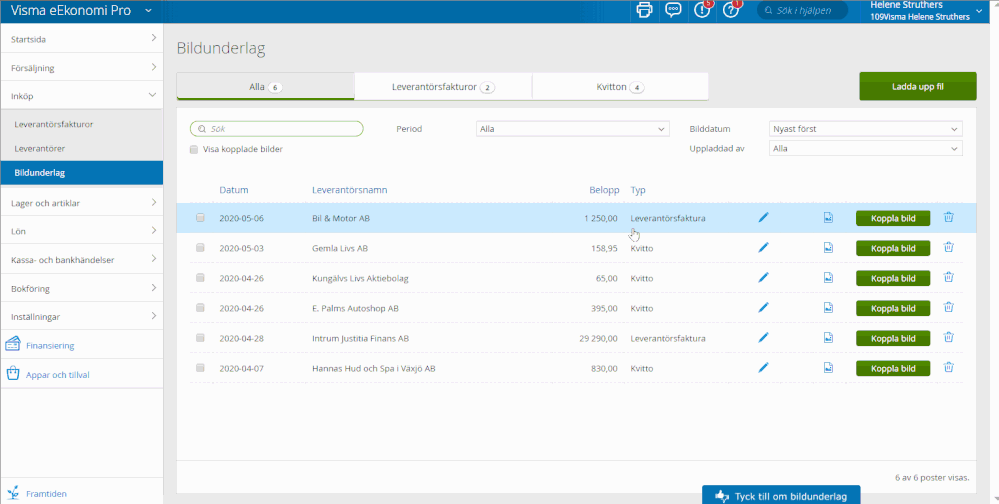Open the chat messages icon
This screenshot has width=999, height=504.
coord(673,10)
